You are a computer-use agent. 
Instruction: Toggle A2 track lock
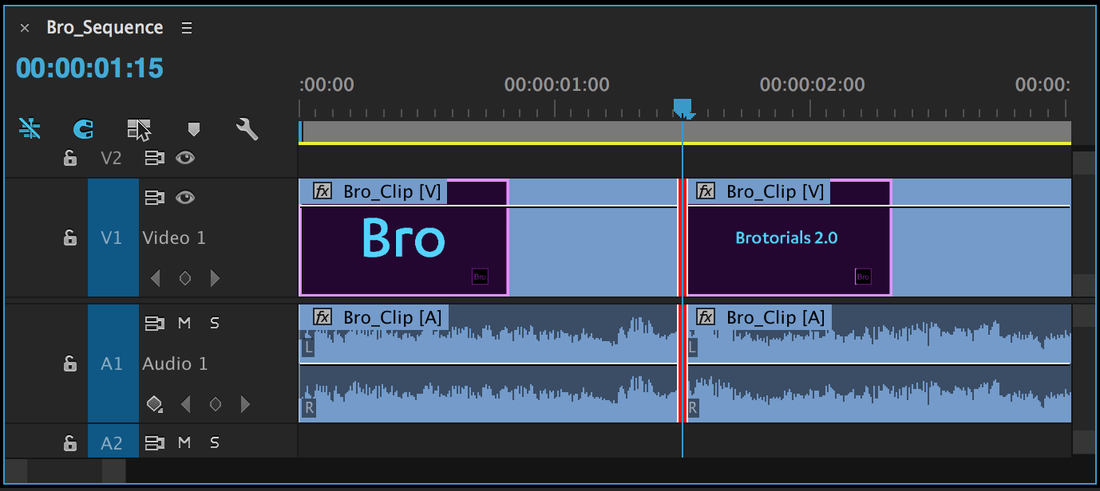click(70, 443)
